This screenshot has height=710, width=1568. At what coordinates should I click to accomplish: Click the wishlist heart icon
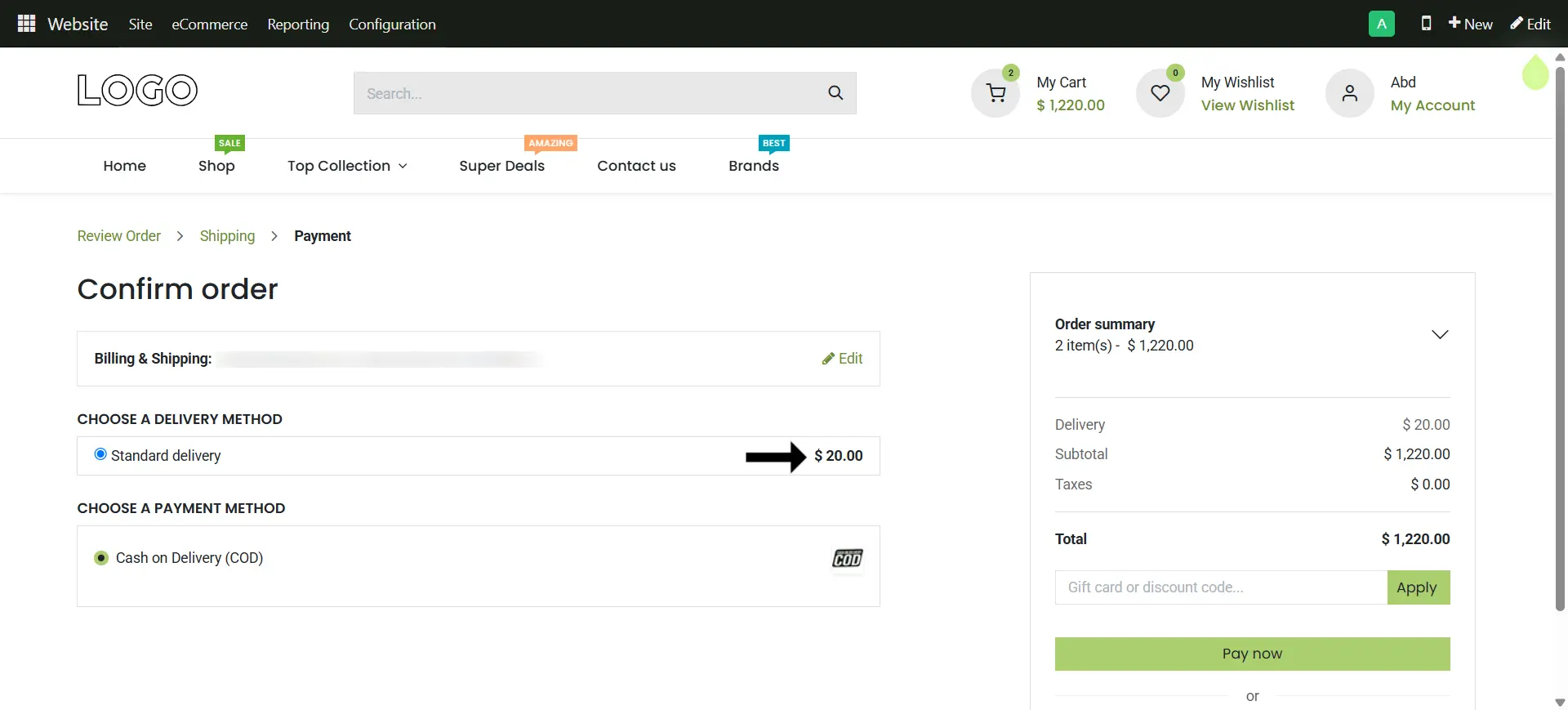(x=1160, y=93)
